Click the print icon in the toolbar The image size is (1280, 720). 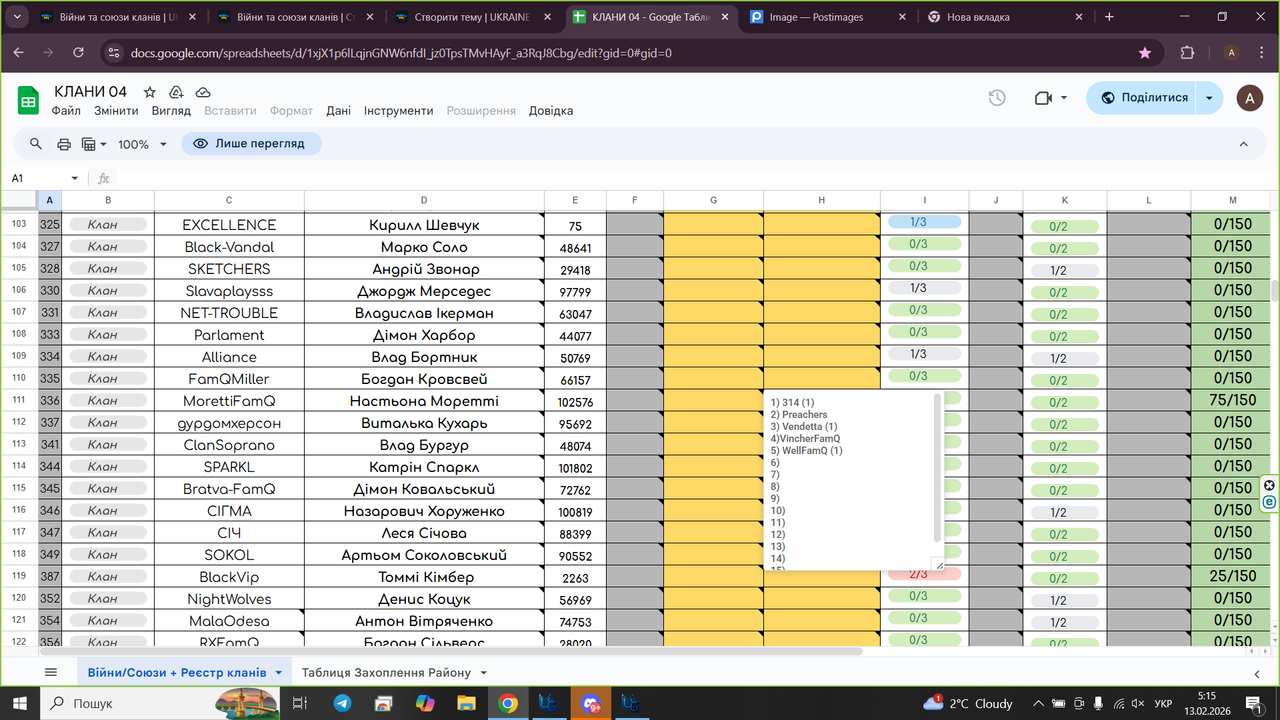pos(64,144)
